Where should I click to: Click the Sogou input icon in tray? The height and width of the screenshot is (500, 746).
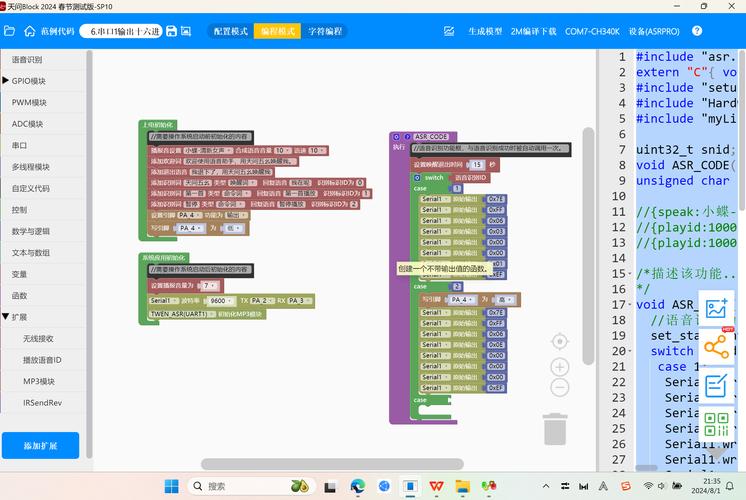coord(626,486)
